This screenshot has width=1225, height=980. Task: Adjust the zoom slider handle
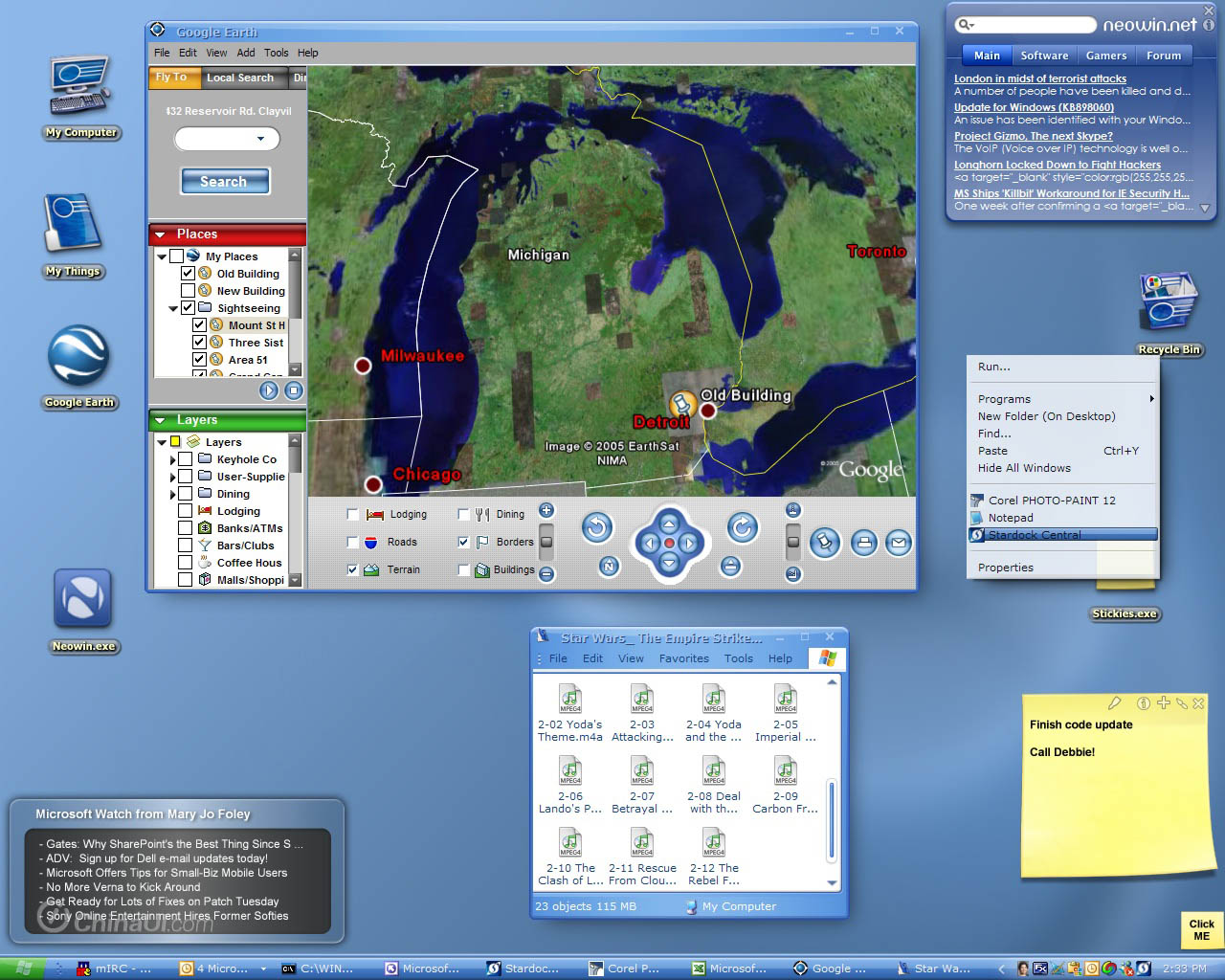546,542
